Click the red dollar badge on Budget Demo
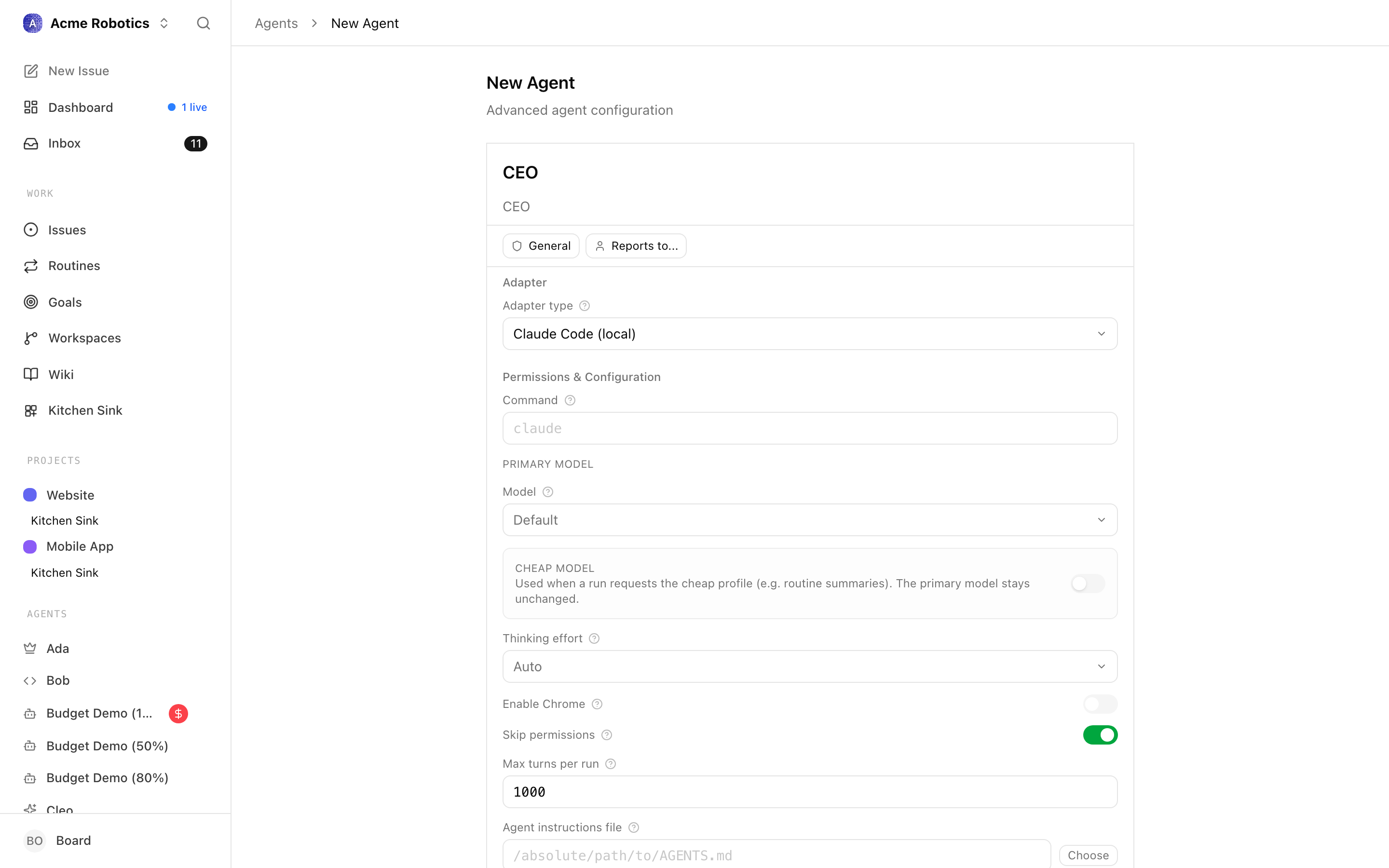The height and width of the screenshot is (868, 1389). click(178, 714)
